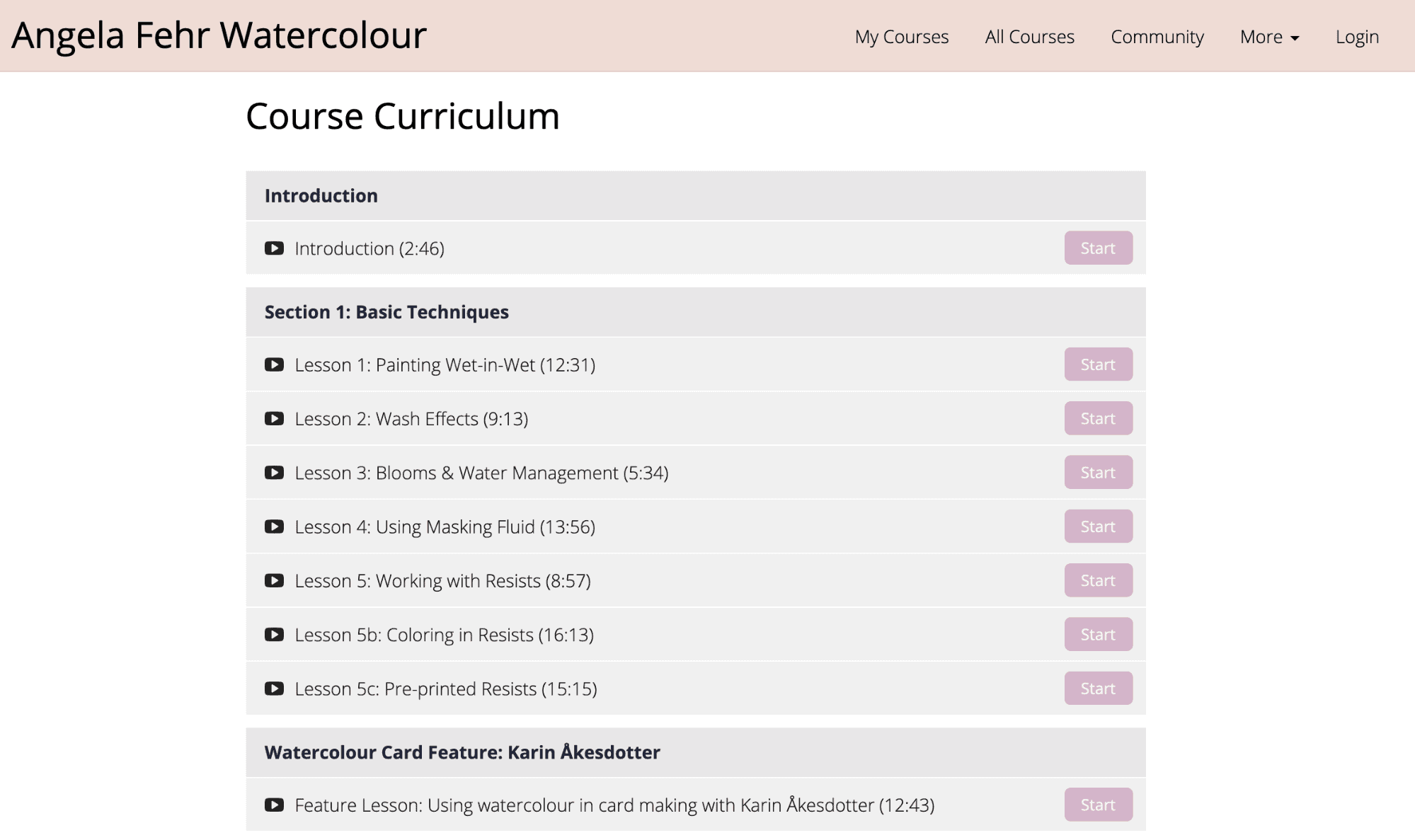Image resolution: width=1415 pixels, height=840 pixels.
Task: Click the video icon for Lesson 5c: Pre-printed Resists
Action: point(274,689)
